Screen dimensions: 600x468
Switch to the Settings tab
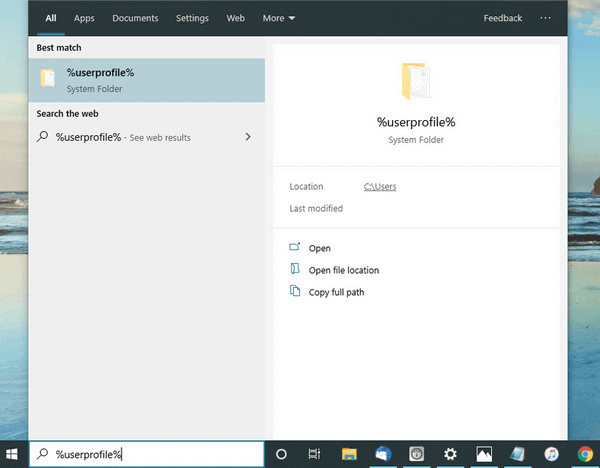192,18
